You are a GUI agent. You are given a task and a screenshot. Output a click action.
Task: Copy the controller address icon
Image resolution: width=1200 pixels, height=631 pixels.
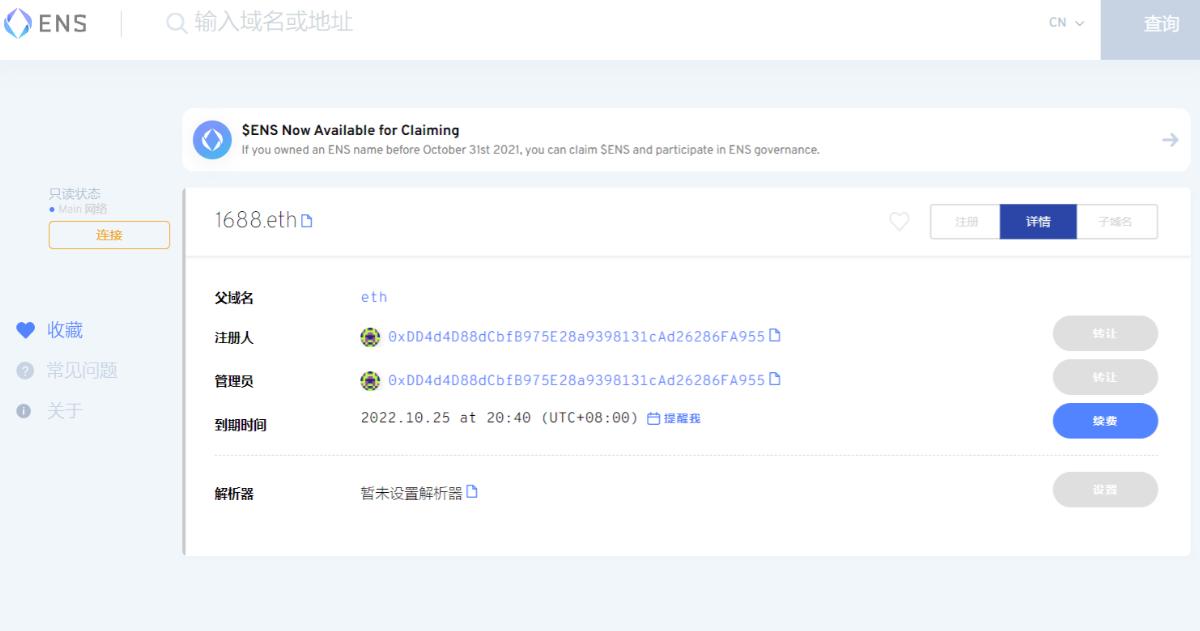point(774,380)
